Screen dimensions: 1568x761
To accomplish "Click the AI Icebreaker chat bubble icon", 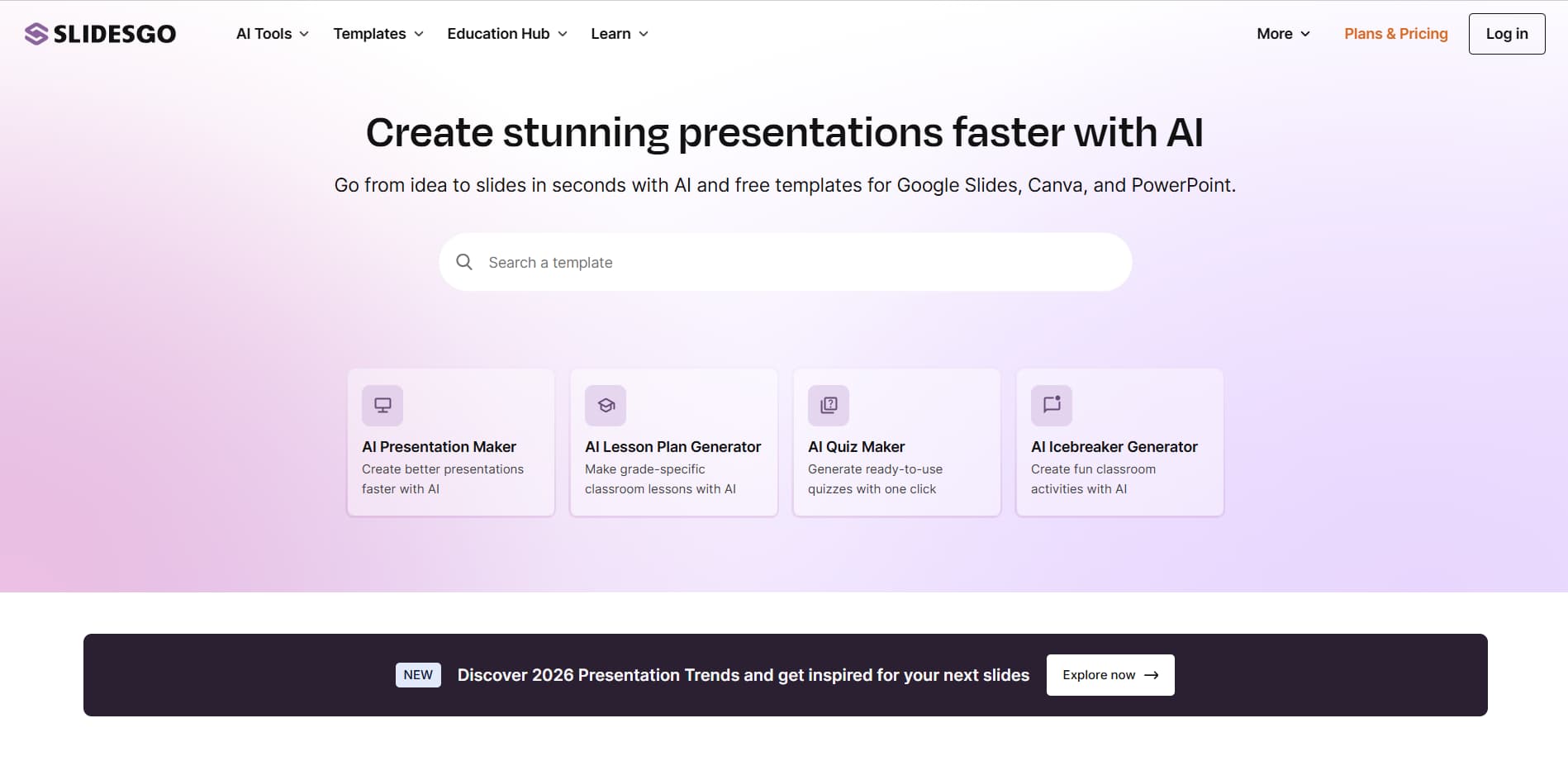I will [1052, 405].
